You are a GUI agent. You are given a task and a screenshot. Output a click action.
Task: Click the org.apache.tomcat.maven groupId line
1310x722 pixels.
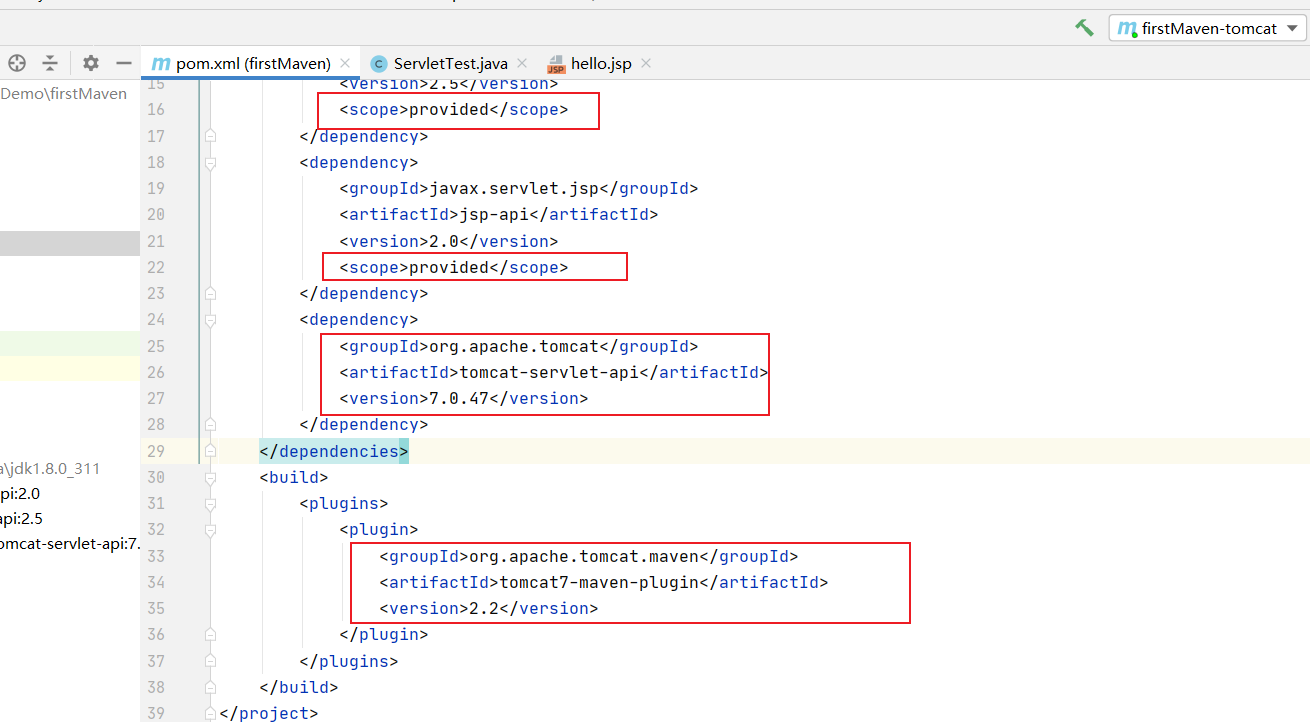588,556
